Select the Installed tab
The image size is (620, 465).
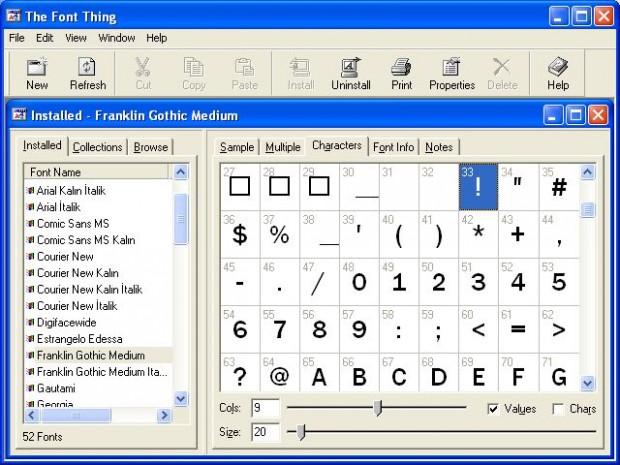(42, 145)
